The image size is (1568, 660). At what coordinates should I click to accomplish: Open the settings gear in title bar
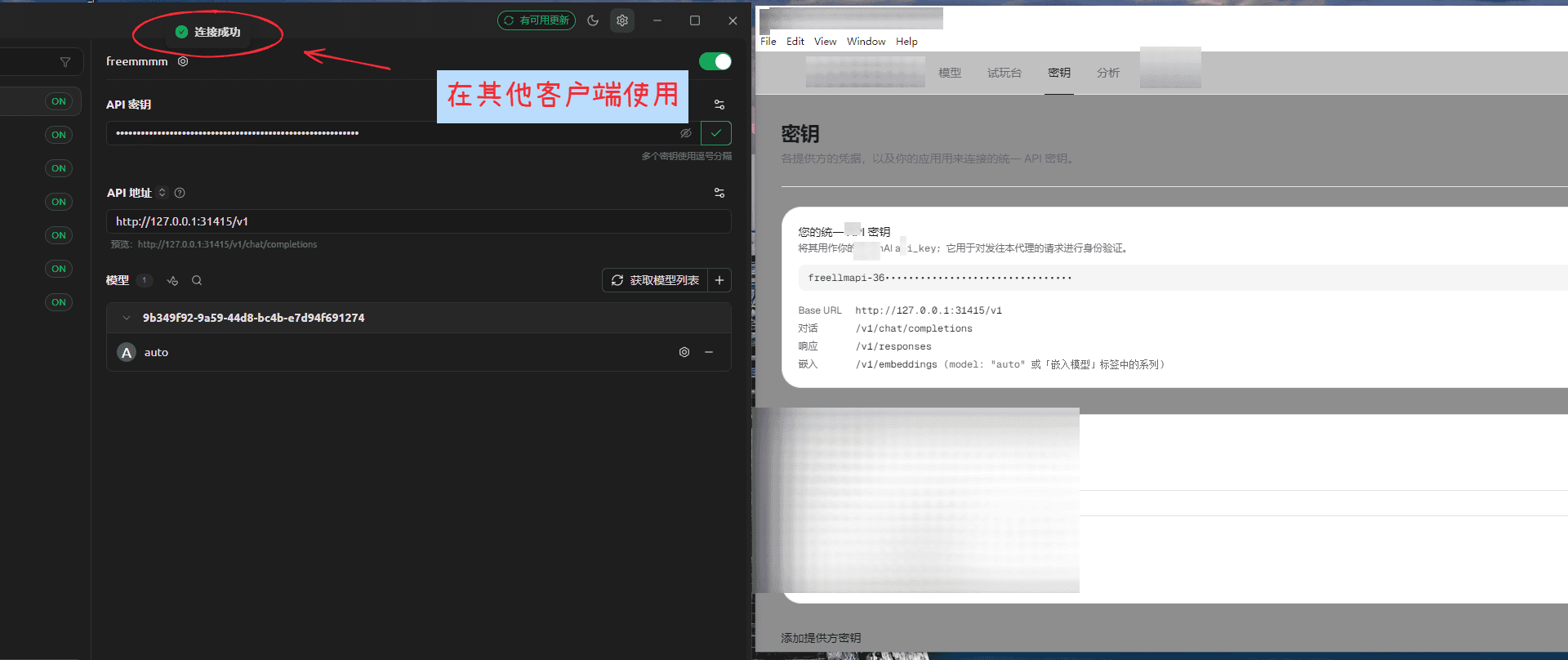(x=622, y=20)
